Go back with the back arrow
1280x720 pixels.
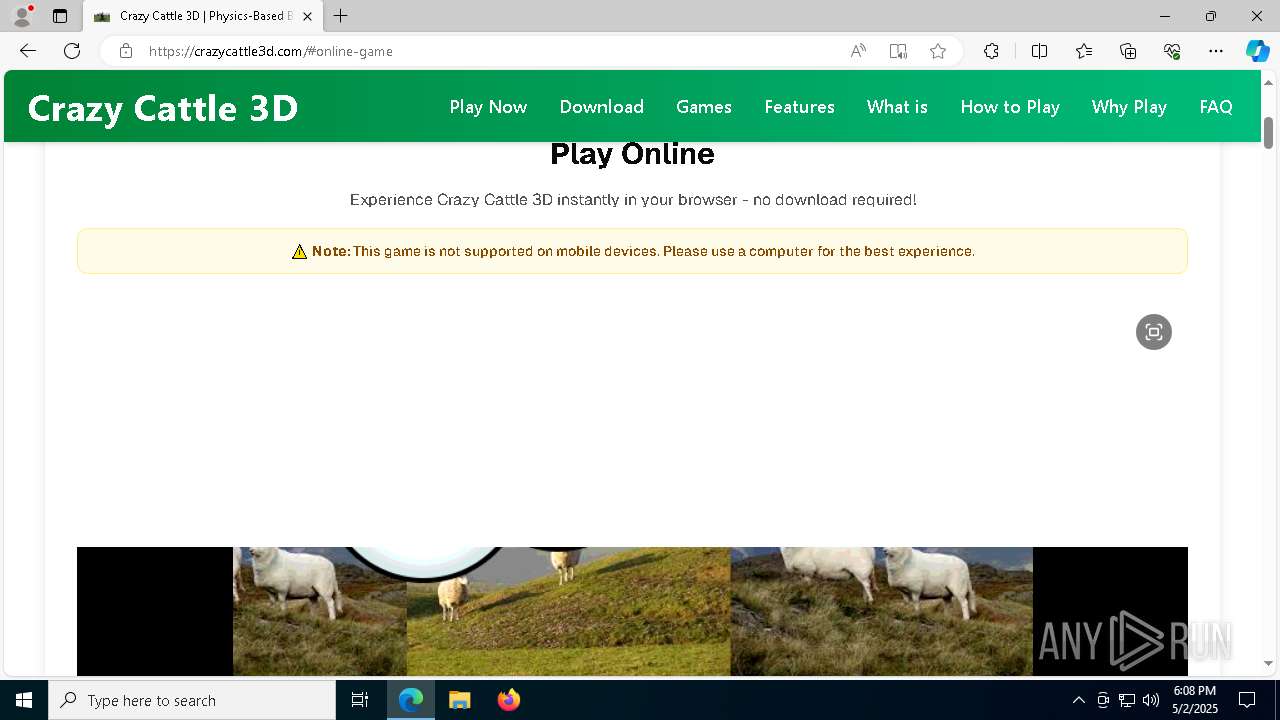click(x=28, y=51)
